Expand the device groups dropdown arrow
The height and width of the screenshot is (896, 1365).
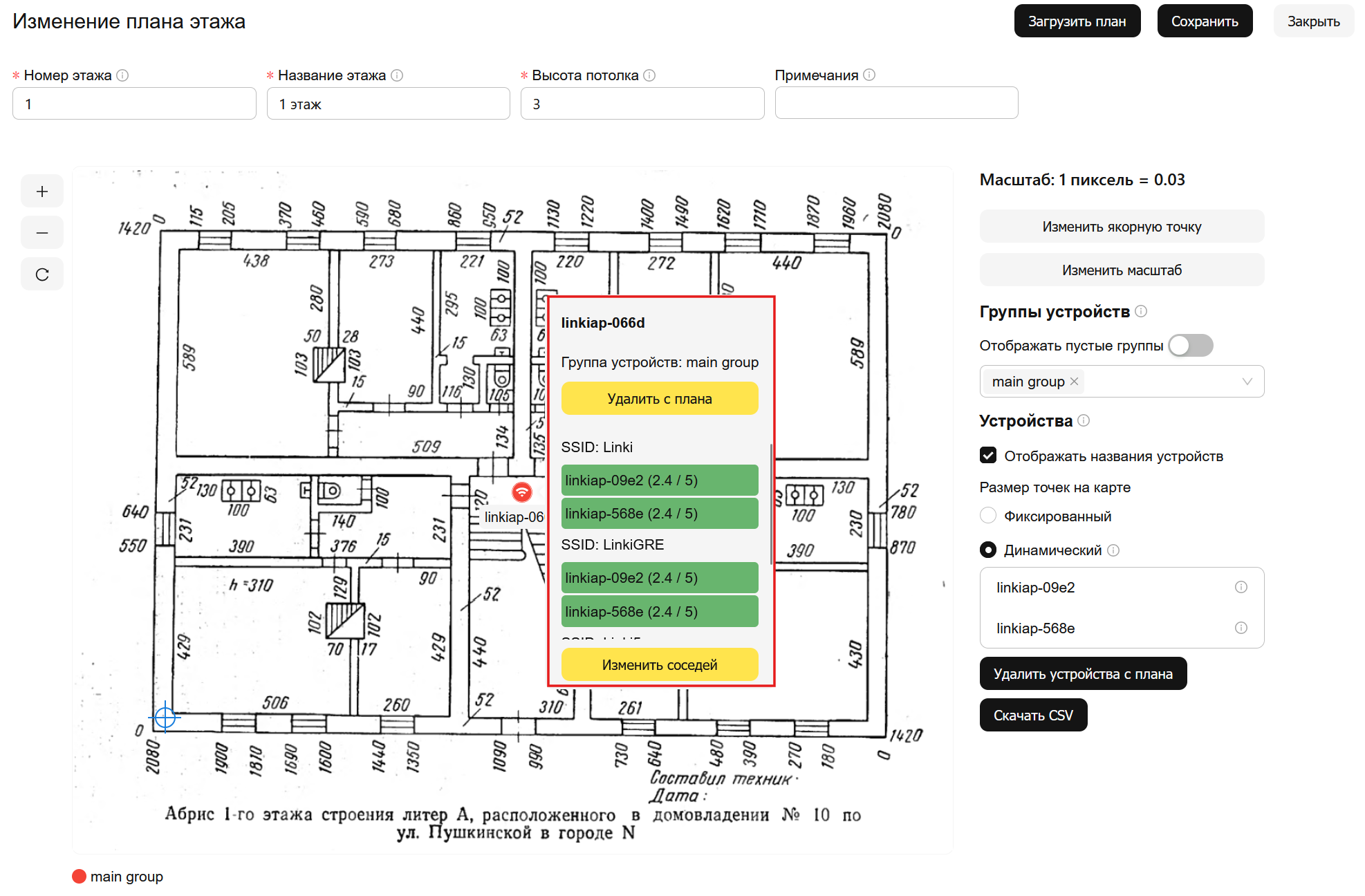(1247, 382)
